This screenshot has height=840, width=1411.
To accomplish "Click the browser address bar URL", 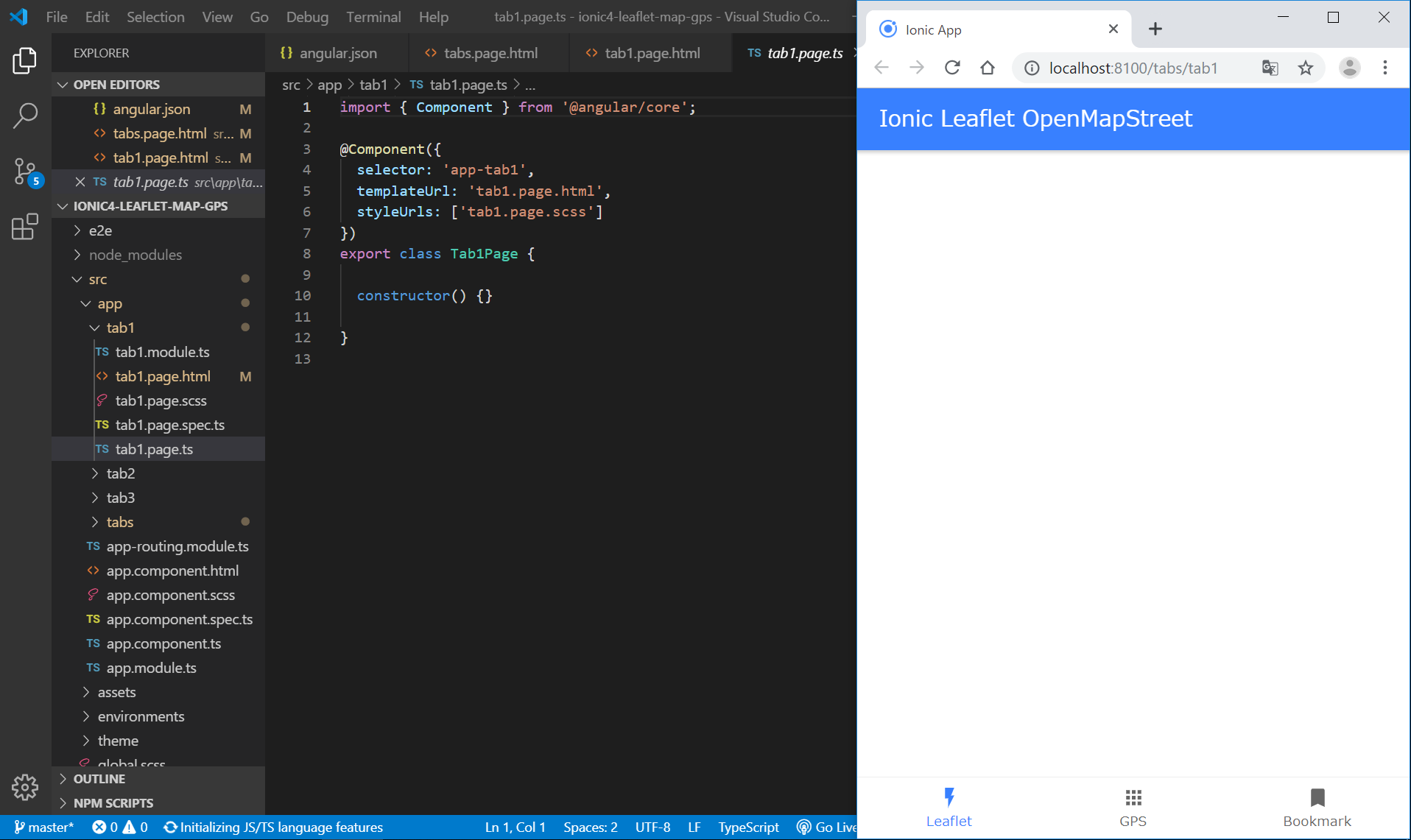I will [x=1133, y=68].
